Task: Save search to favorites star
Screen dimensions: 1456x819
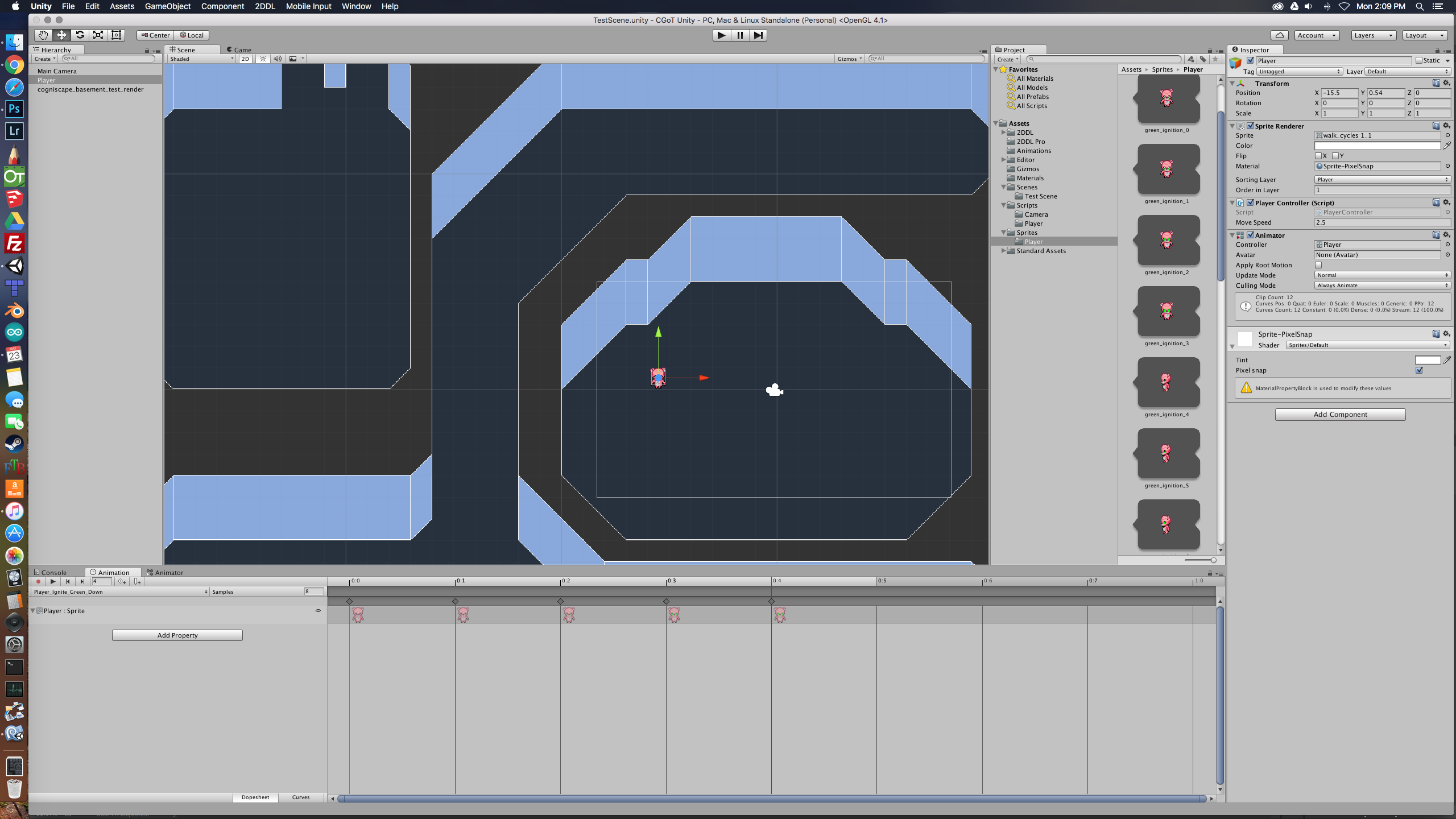Action: pos(1215,59)
